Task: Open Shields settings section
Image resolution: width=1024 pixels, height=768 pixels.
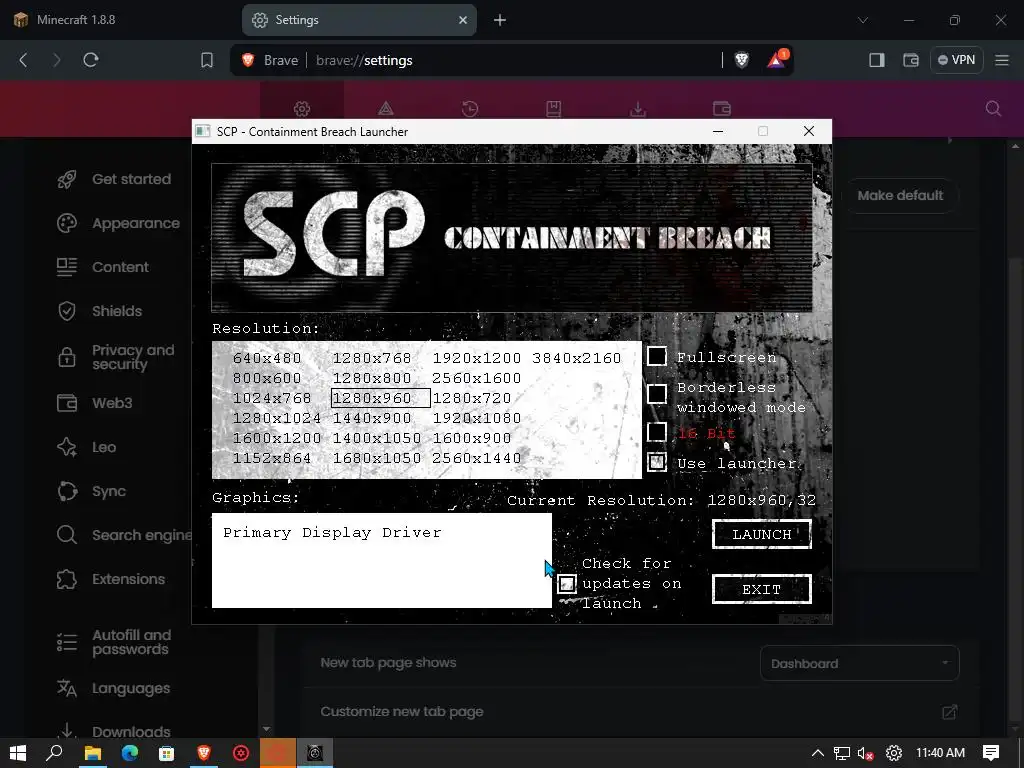Action: pyautogui.click(x=100, y=311)
